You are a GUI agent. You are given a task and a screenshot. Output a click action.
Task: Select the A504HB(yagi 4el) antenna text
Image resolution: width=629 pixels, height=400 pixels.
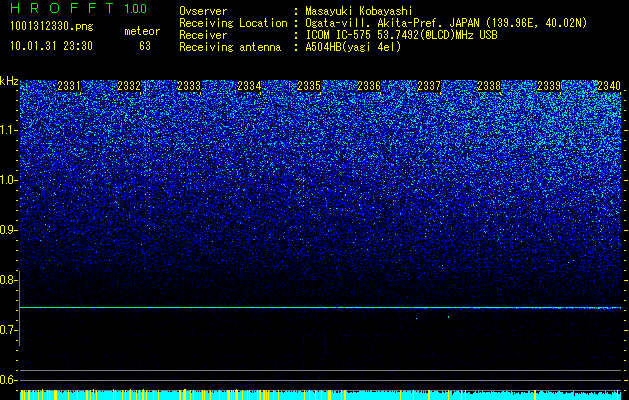[x=353, y=47]
